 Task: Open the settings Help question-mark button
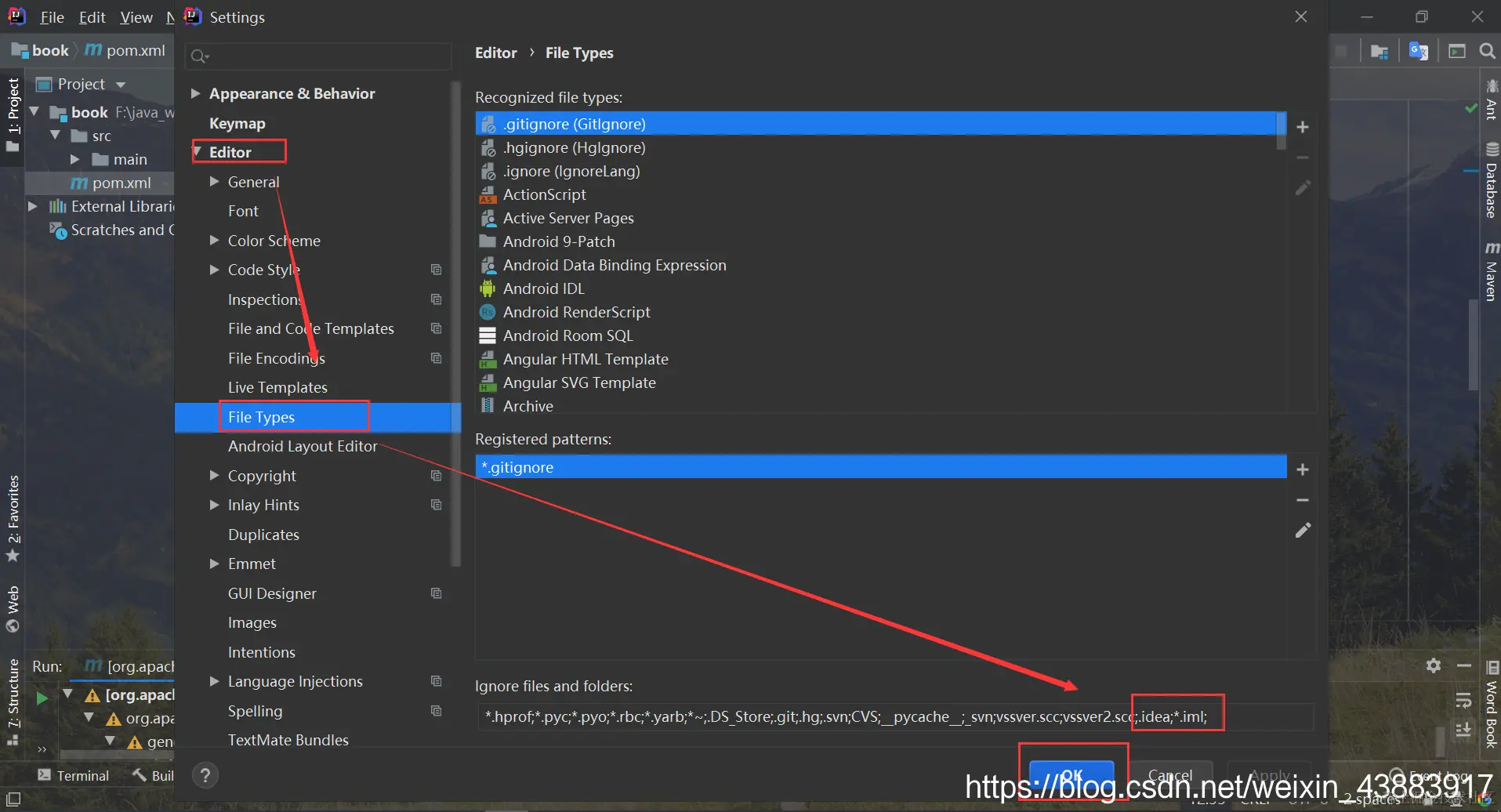(x=205, y=775)
